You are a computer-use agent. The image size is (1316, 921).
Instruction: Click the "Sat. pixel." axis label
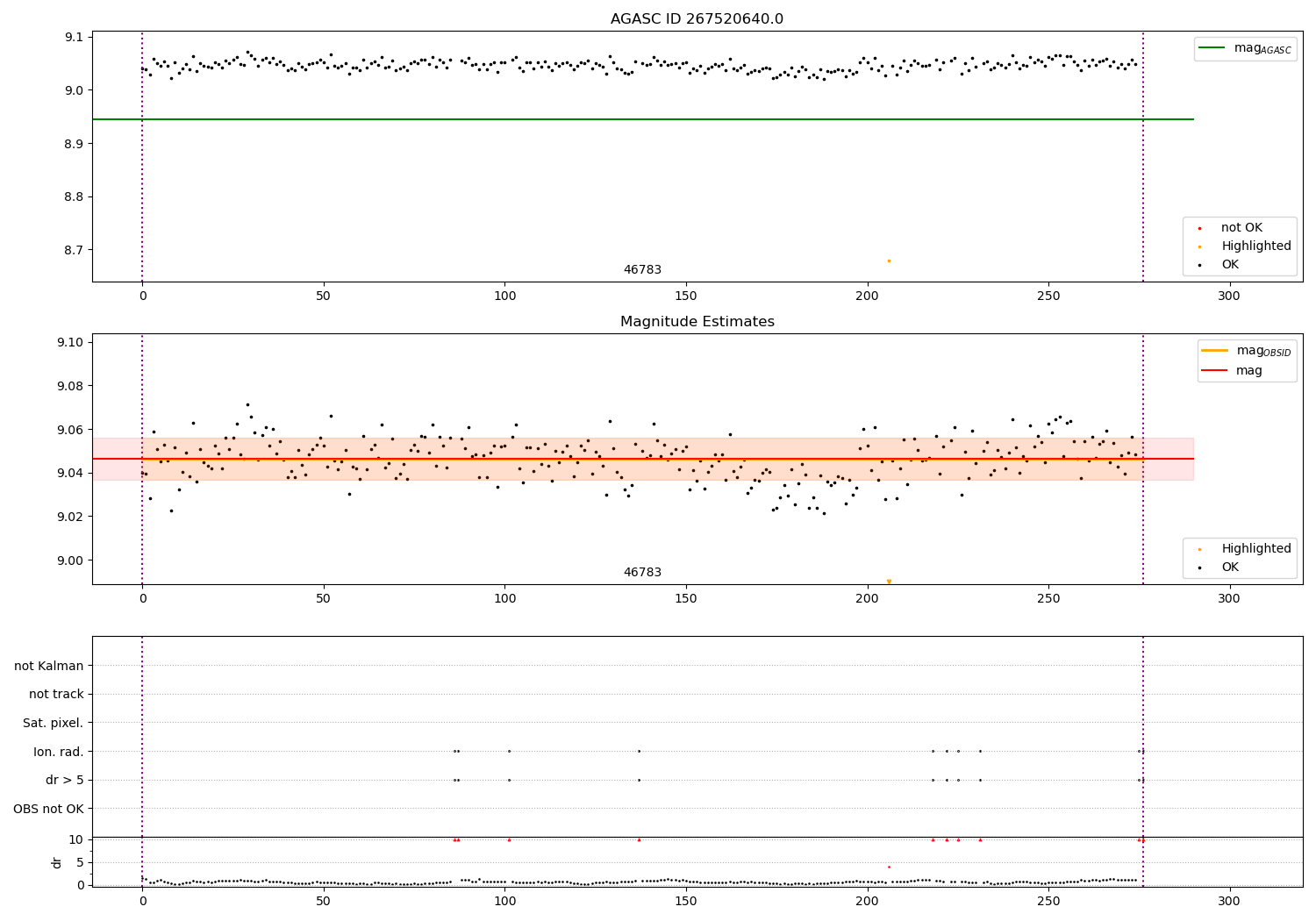(x=54, y=723)
